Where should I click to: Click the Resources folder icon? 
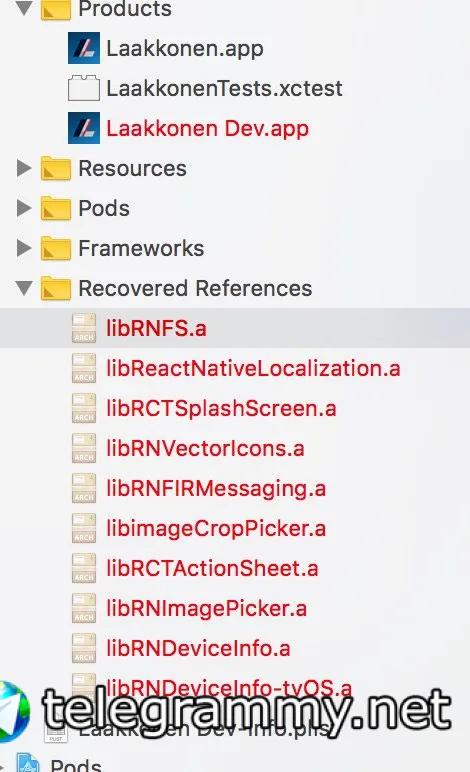pos(56,168)
